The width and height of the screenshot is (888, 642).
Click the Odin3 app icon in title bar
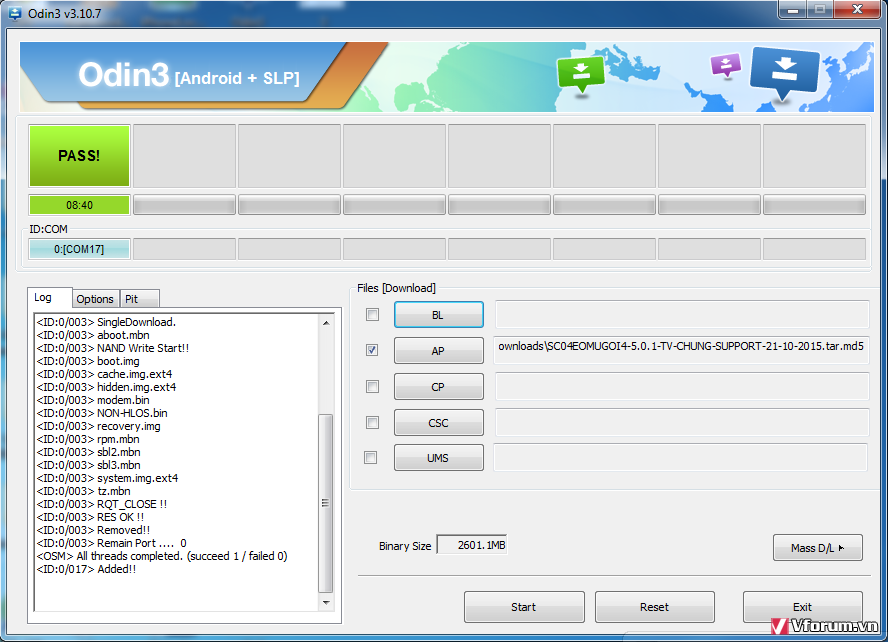pyautogui.click(x=14, y=10)
